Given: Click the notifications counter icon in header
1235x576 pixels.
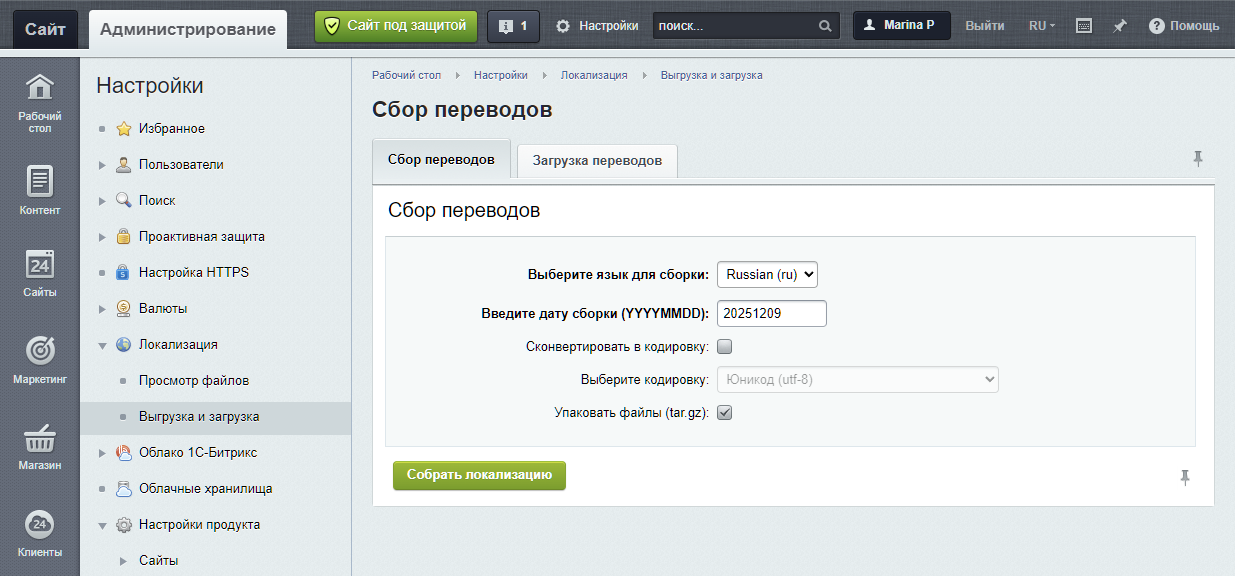Looking at the screenshot, I should pyautogui.click(x=513, y=26).
